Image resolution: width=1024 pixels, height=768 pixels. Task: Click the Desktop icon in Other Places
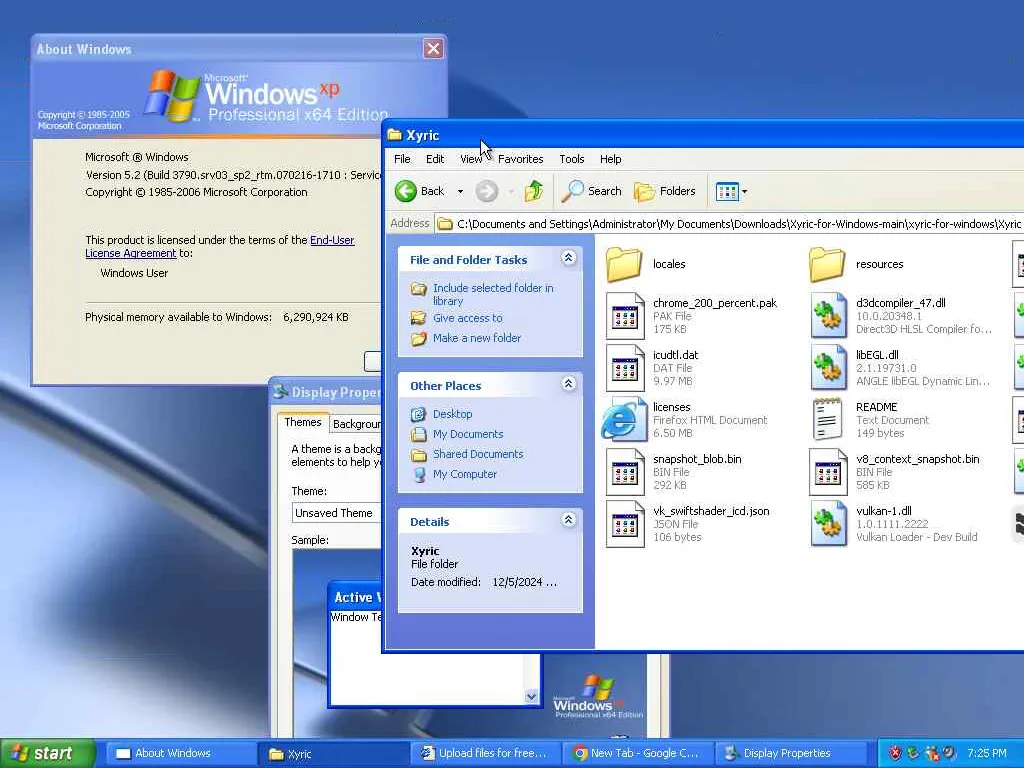click(418, 414)
